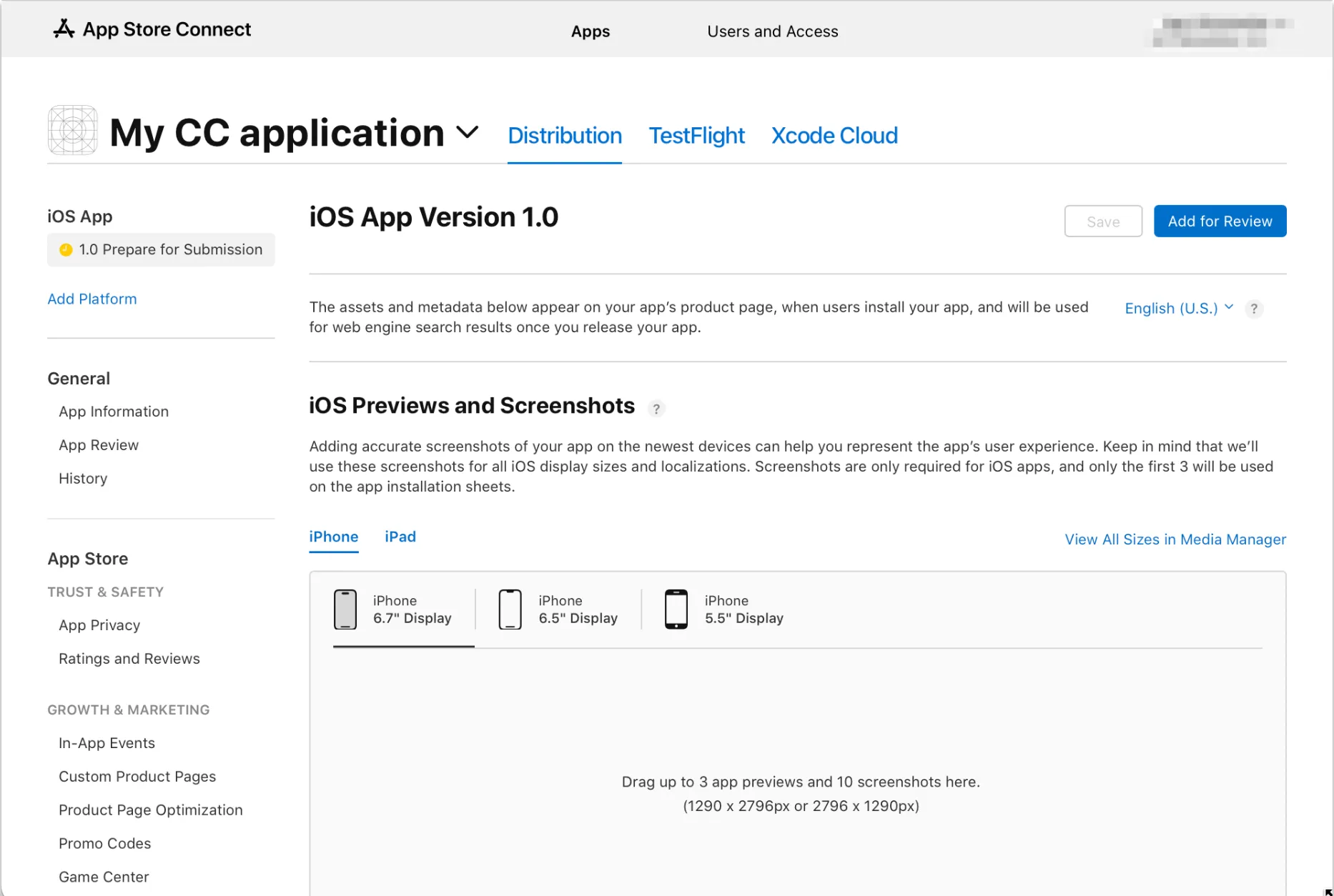1334x896 pixels.
Task: Click the GROWTH & MARKETING label
Action: 129,710
